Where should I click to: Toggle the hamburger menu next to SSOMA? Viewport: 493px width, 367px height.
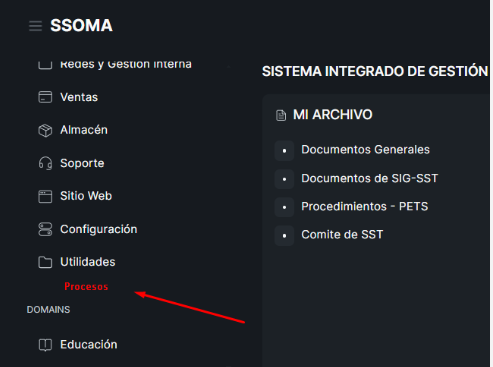click(x=35, y=26)
